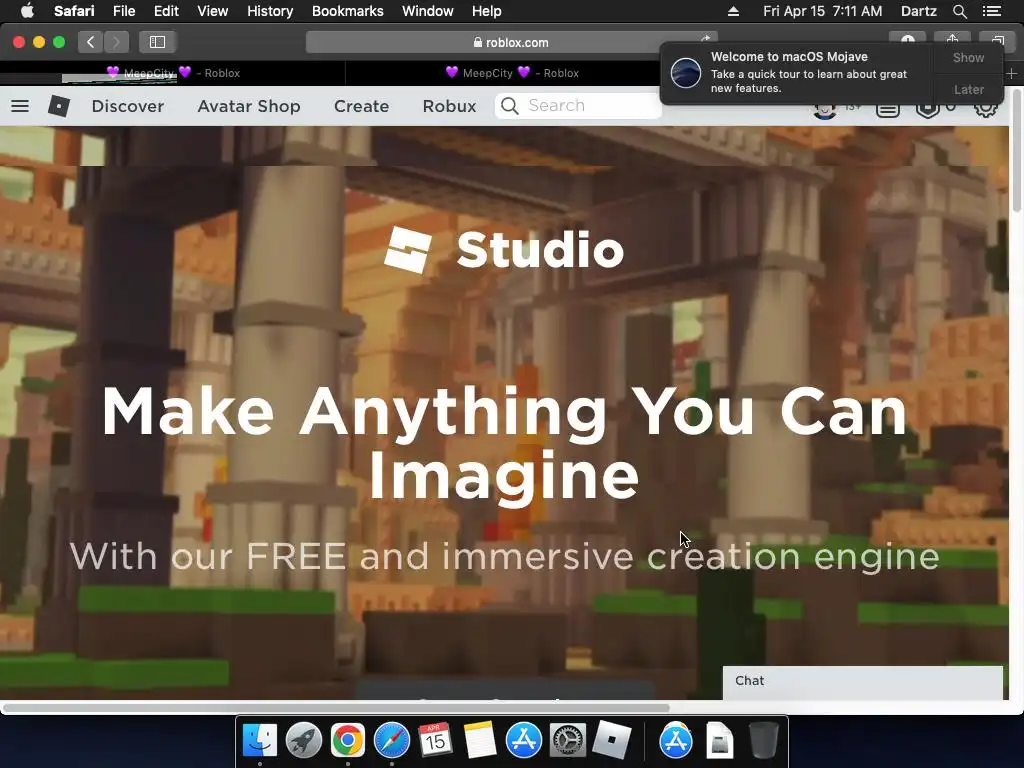
Task: Click the date and time in menu bar
Action: 822,11
